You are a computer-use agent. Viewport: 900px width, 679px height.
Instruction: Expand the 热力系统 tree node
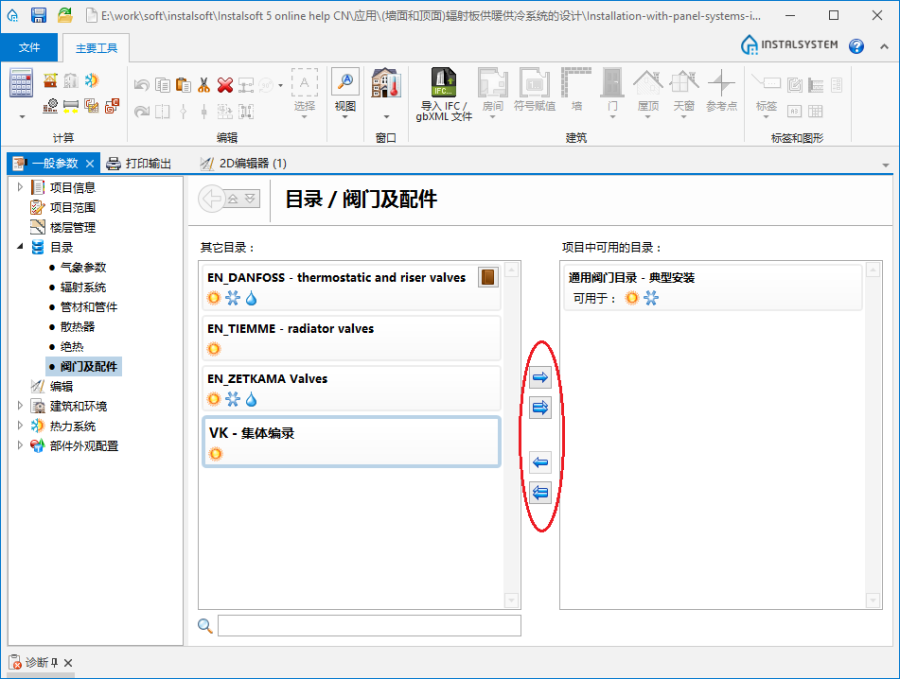(20, 426)
